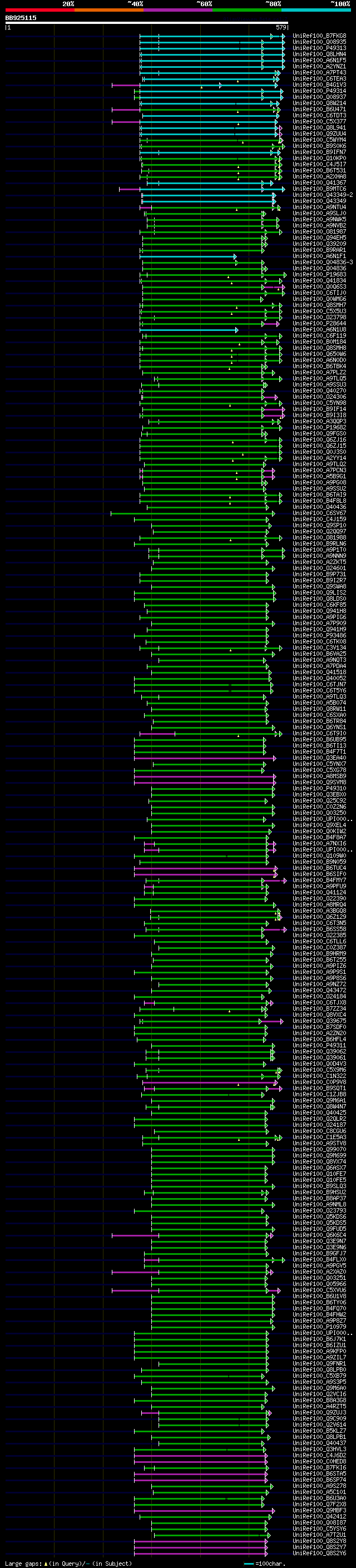
Task: Select the UniRef100_C5X377 label
Action: pyautogui.click(x=319, y=122)
